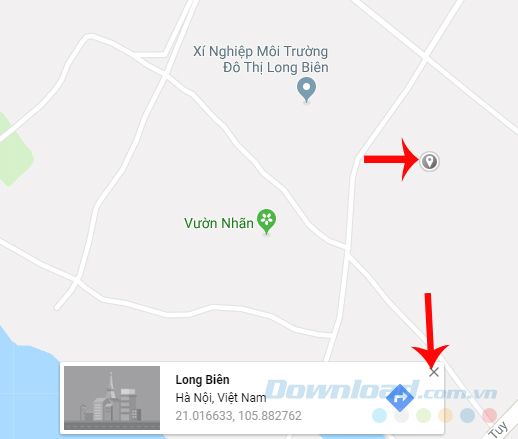Click the red watermark dot
The image size is (518, 439).
pyautogui.click(x=489, y=415)
